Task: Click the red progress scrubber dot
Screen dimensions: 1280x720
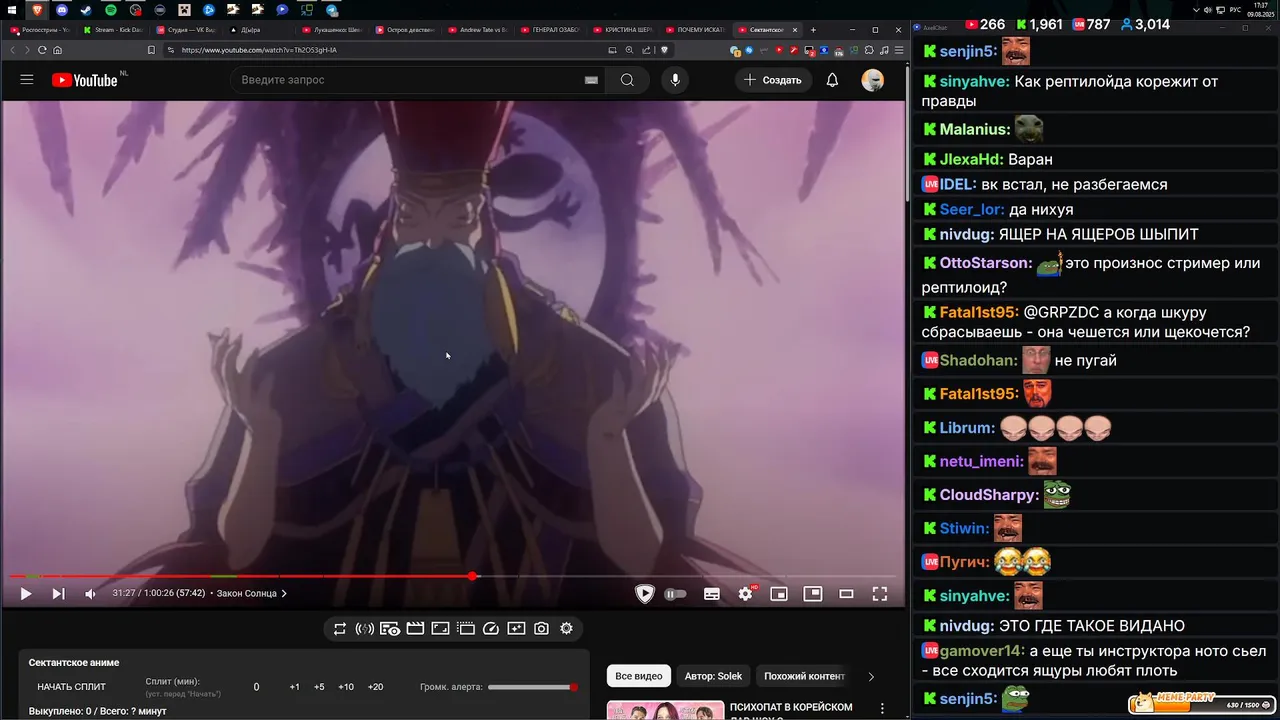Action: 472,576
